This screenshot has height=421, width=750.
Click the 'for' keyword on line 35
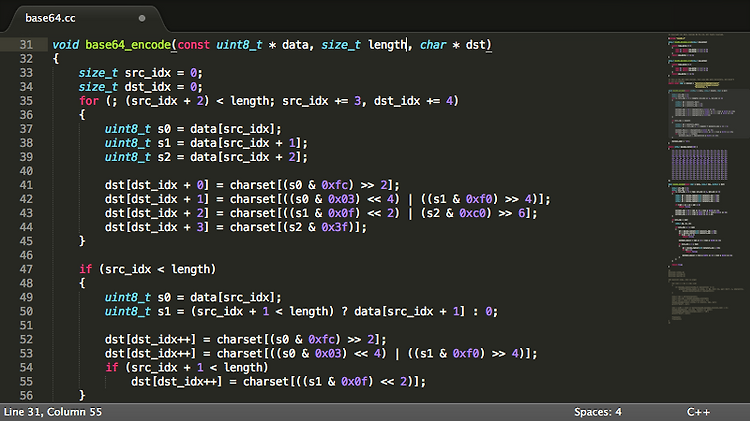click(89, 101)
